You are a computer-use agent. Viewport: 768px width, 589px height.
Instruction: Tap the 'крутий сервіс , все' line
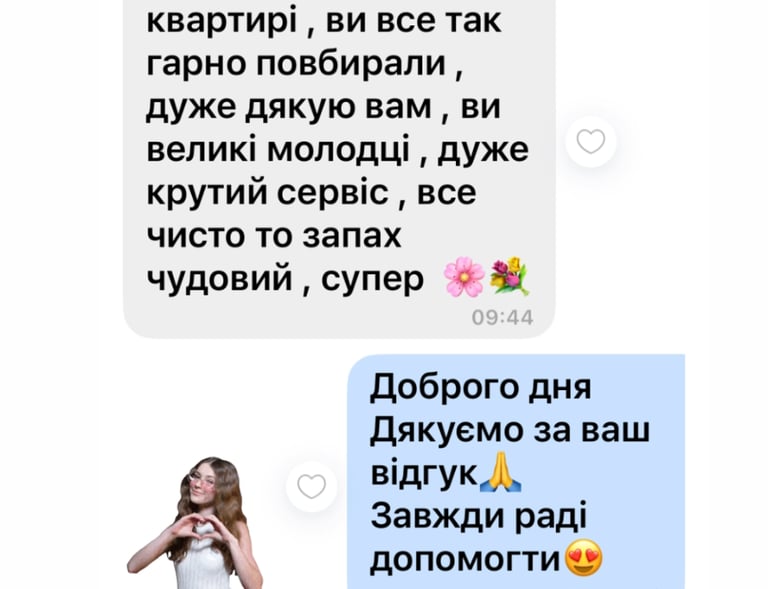(312, 193)
